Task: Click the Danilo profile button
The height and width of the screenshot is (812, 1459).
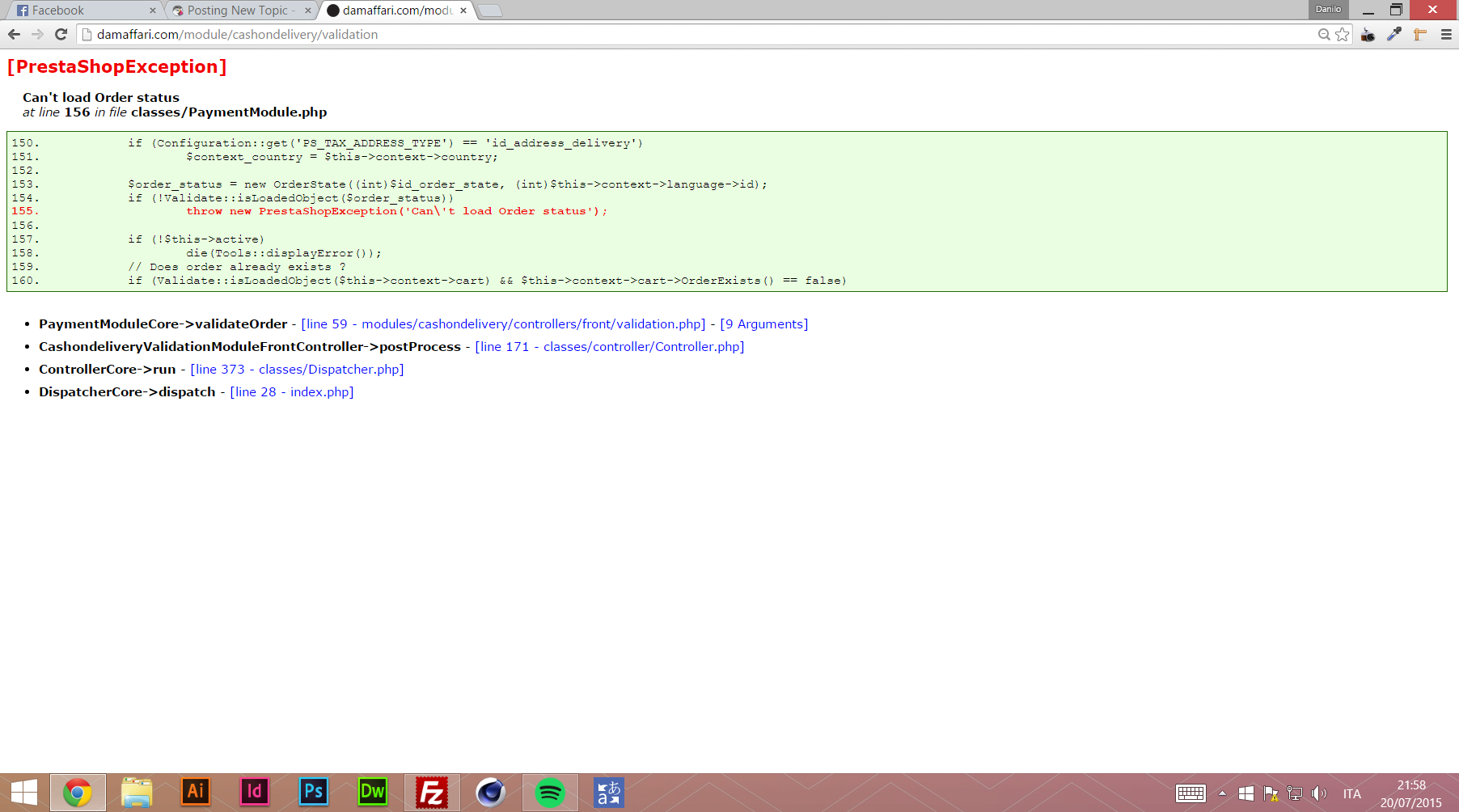Action: [x=1328, y=9]
